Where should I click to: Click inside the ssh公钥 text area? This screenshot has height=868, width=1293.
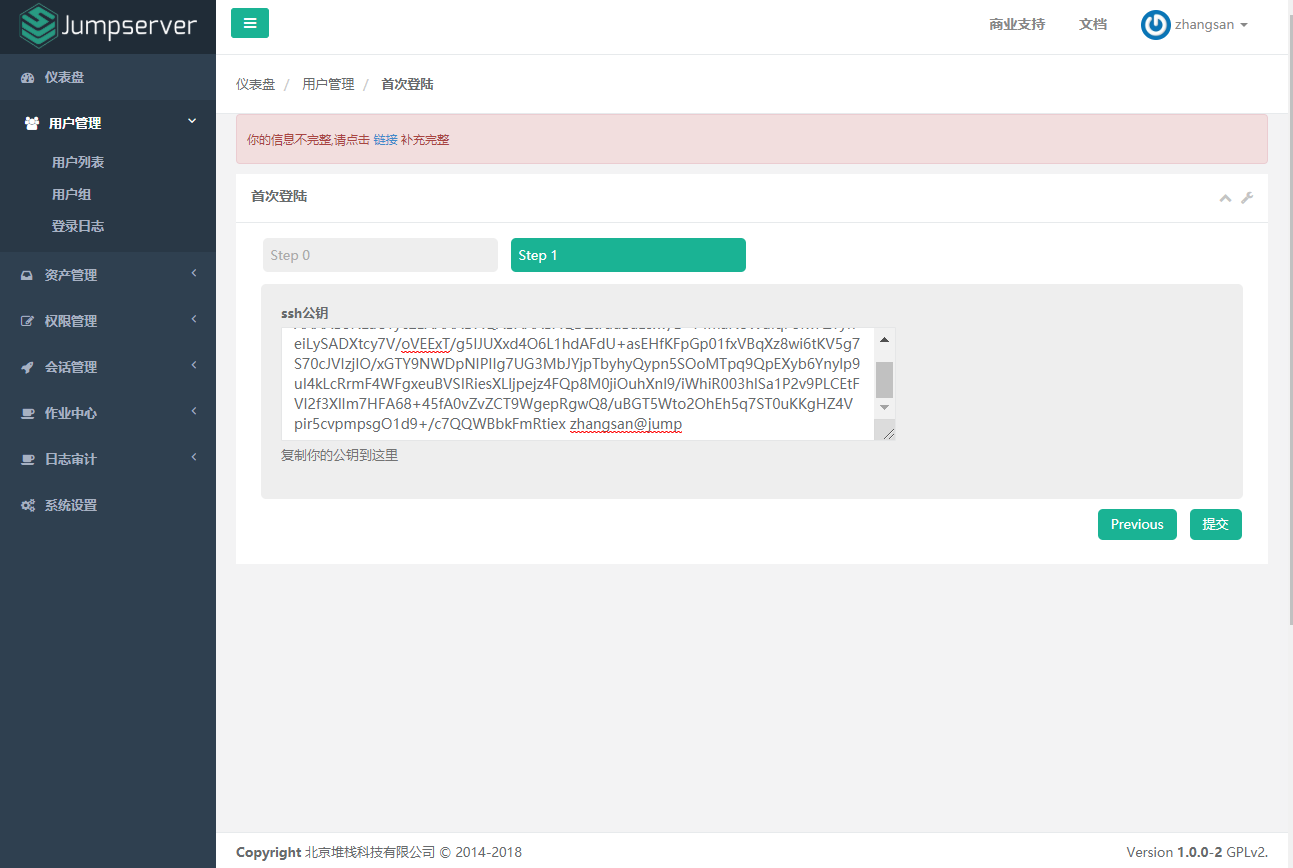click(x=570, y=380)
